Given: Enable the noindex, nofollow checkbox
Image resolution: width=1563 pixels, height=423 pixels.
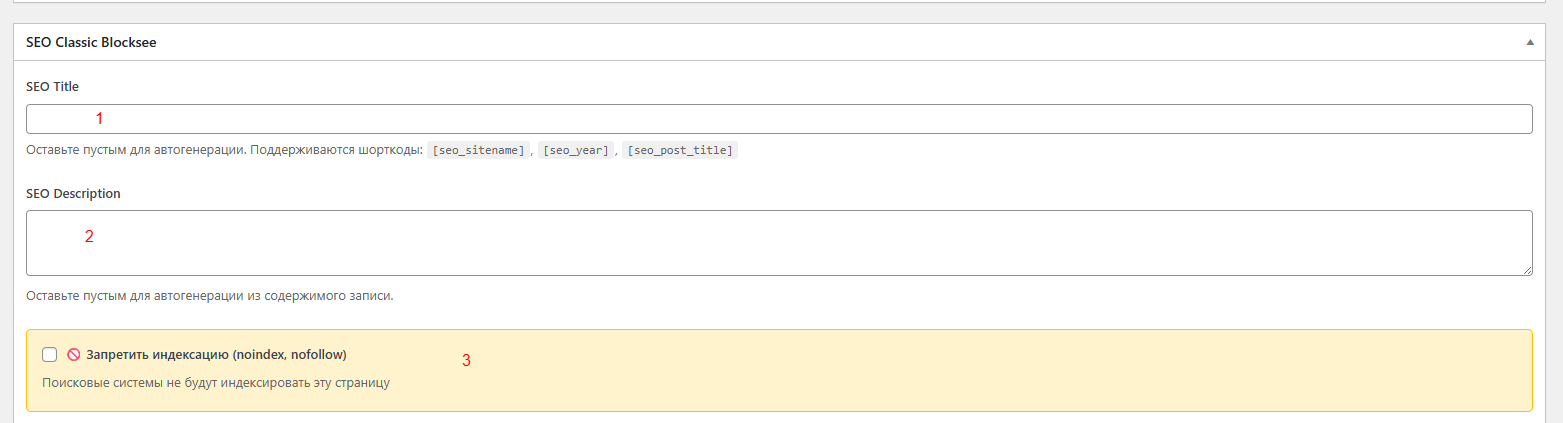Looking at the screenshot, I should coord(50,355).
